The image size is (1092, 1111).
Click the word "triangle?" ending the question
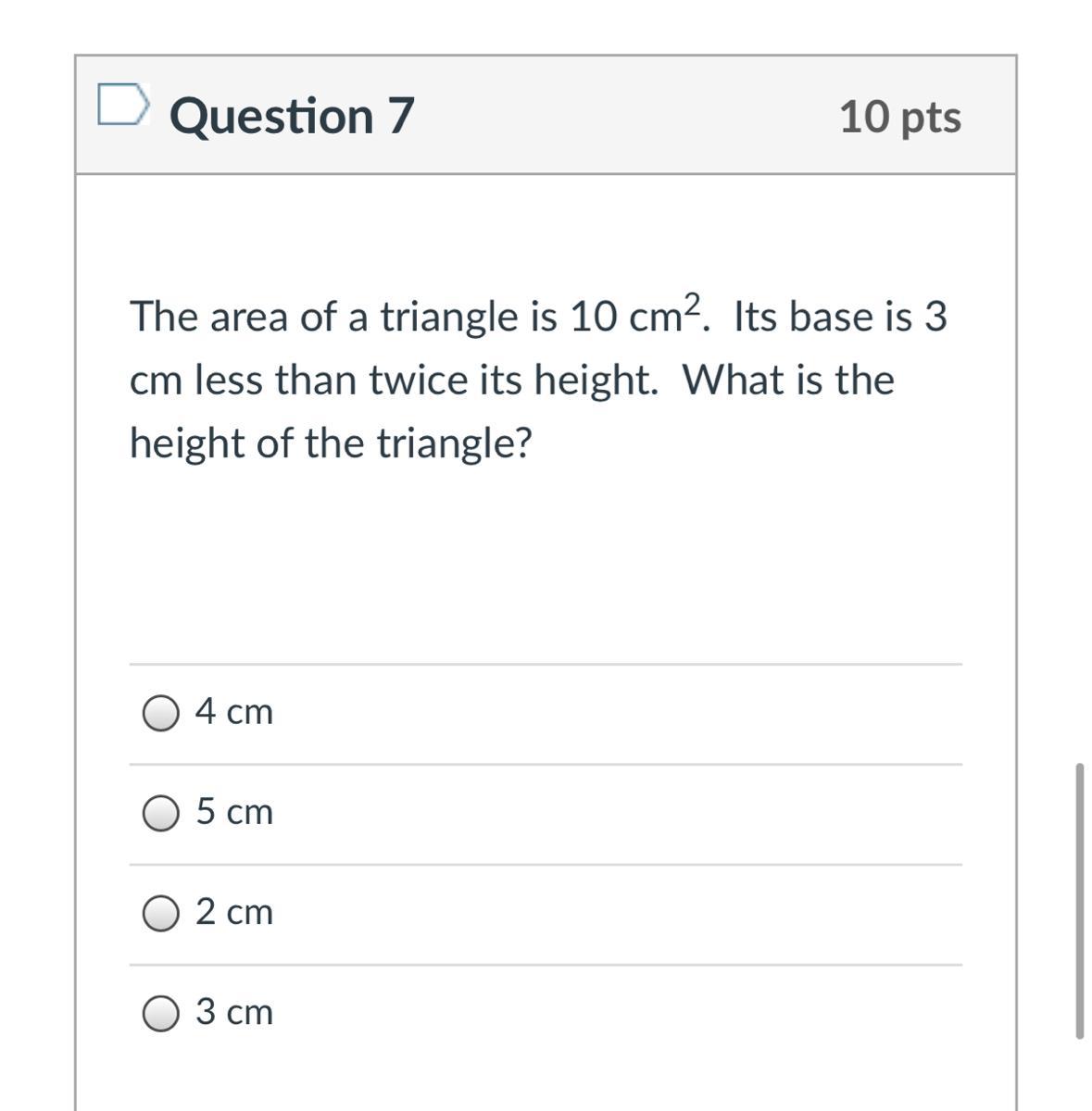[454, 443]
